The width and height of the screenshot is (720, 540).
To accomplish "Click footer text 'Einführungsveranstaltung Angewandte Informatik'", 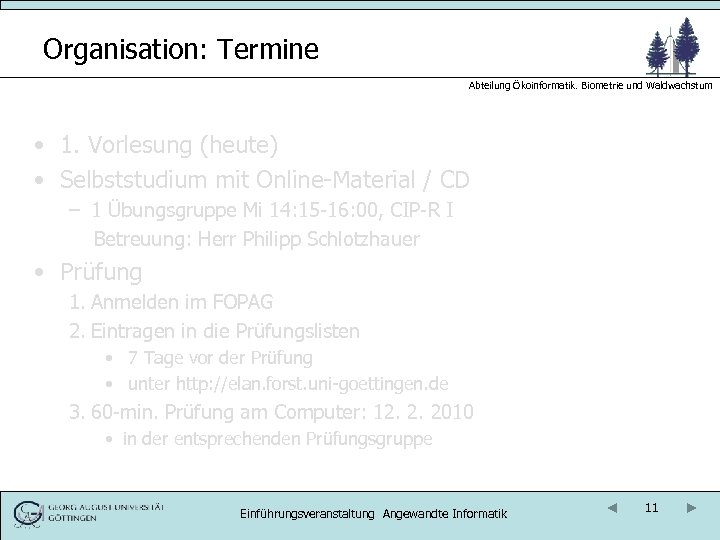I will point(373,514).
